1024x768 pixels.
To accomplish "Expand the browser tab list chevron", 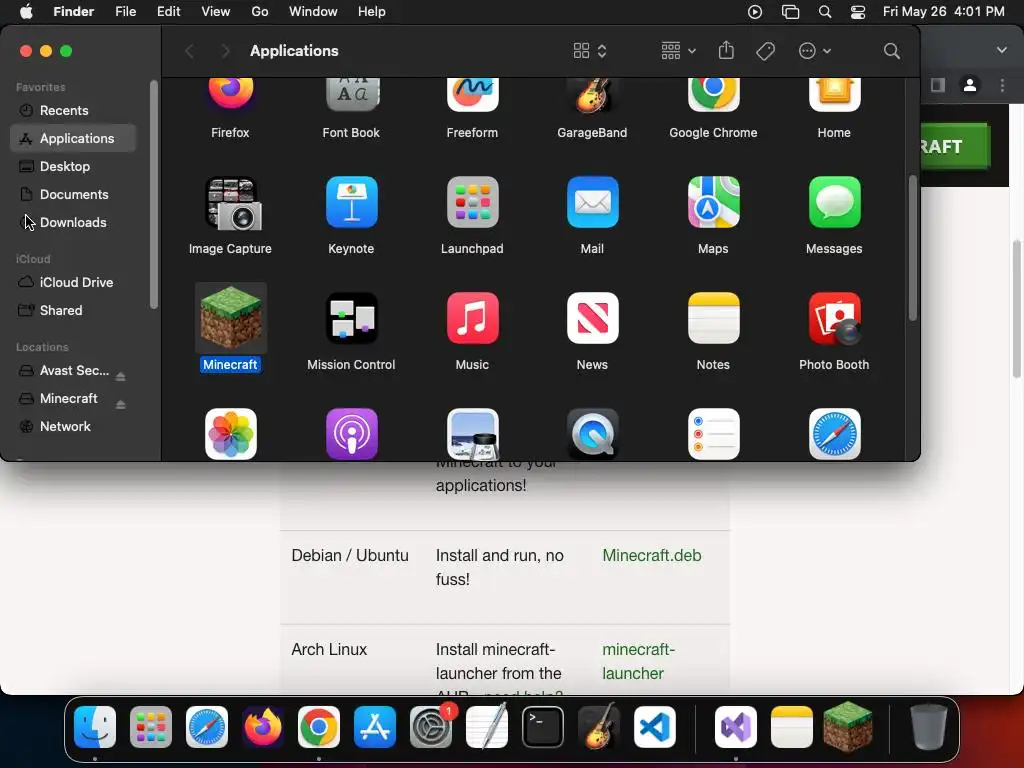I will tap(1002, 50).
